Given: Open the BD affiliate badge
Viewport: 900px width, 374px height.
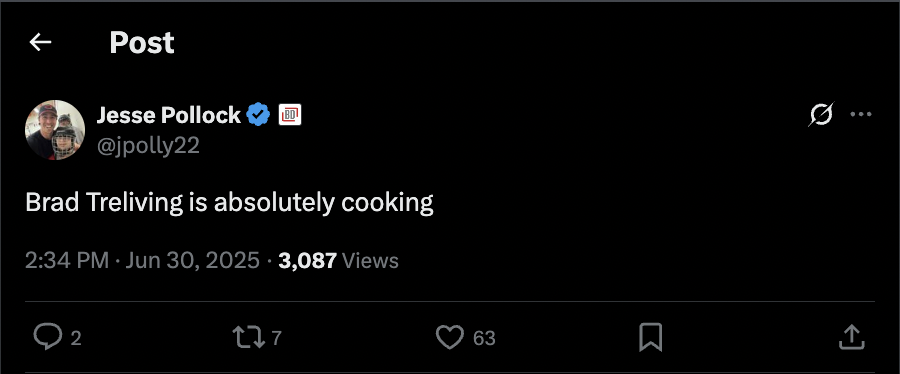Looking at the screenshot, I should 290,115.
